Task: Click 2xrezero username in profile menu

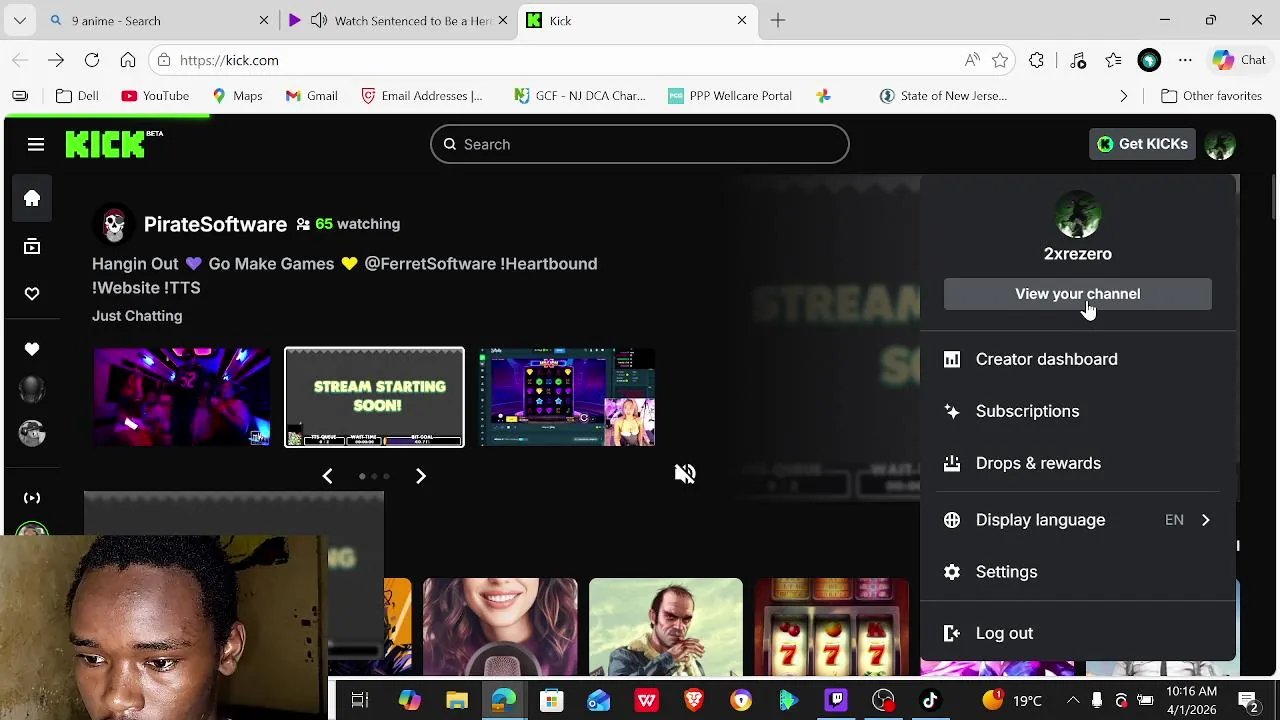Action: click(1077, 254)
